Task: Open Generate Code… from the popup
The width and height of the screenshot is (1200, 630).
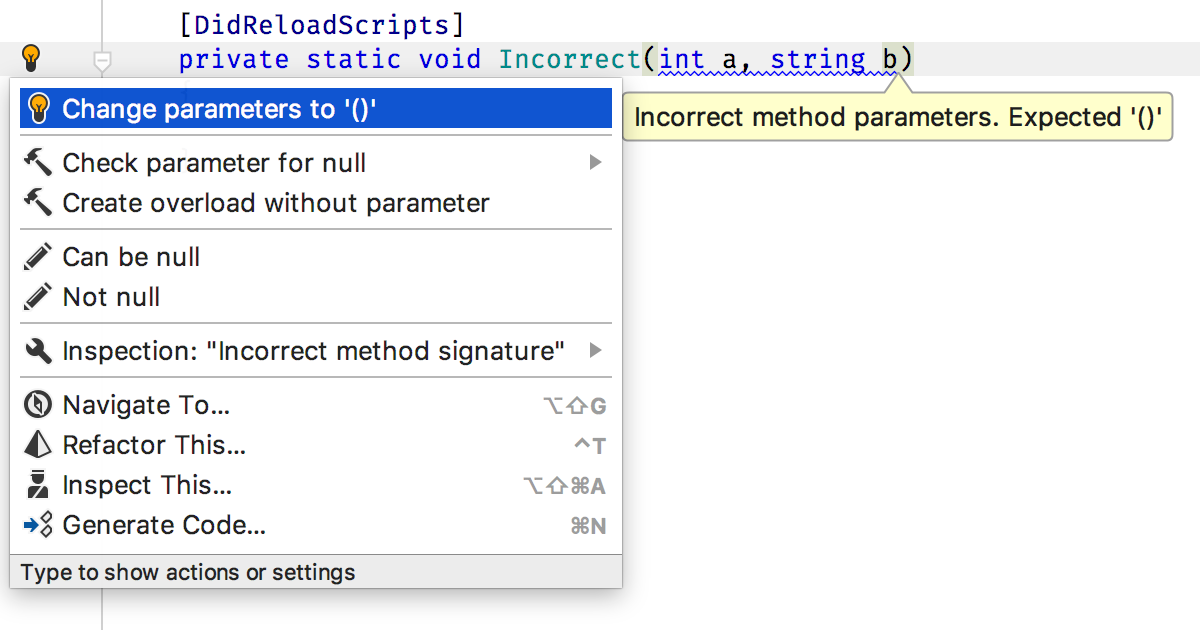Action: click(316, 525)
